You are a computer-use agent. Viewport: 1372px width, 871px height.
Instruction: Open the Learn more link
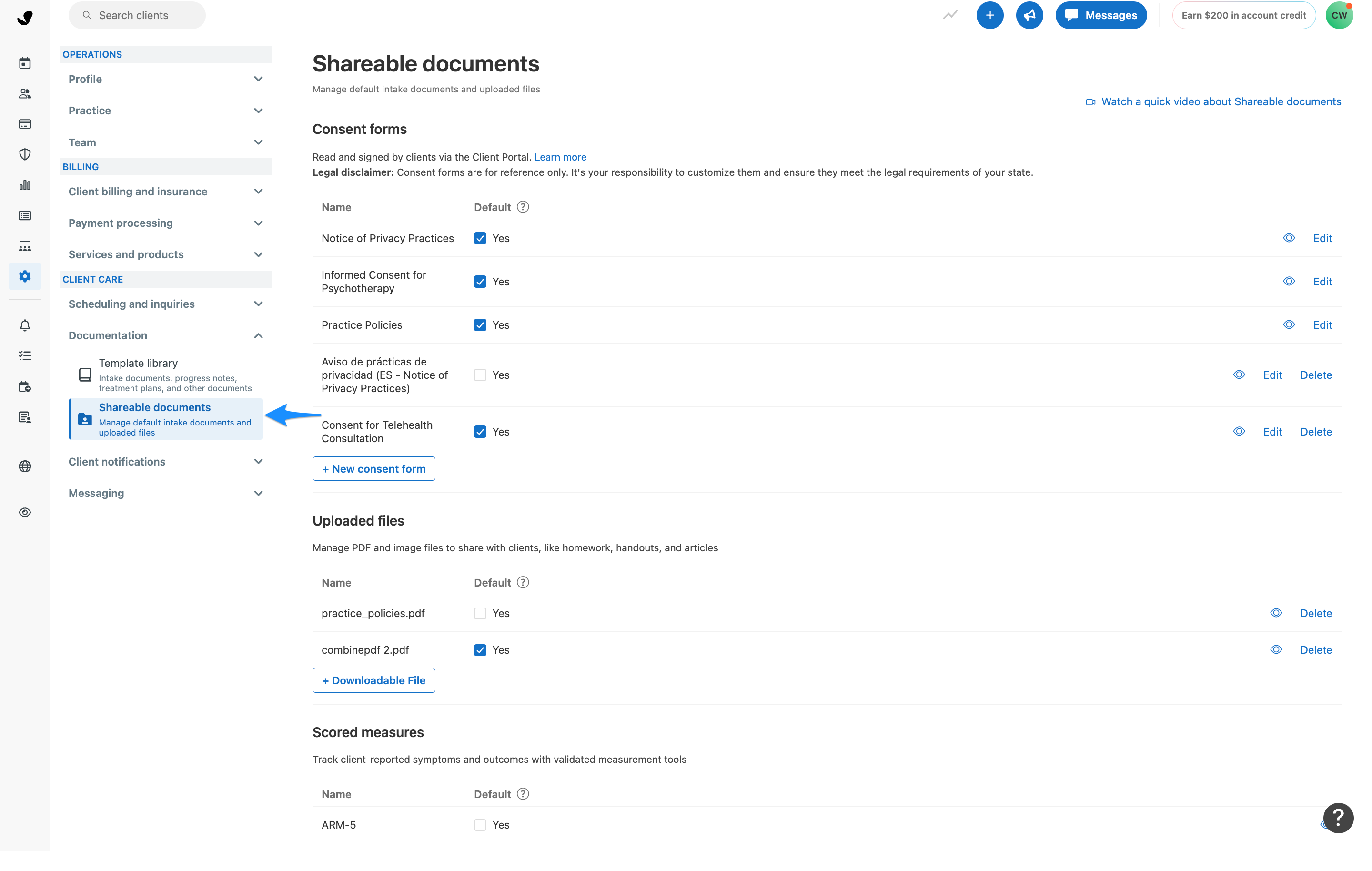coord(560,157)
